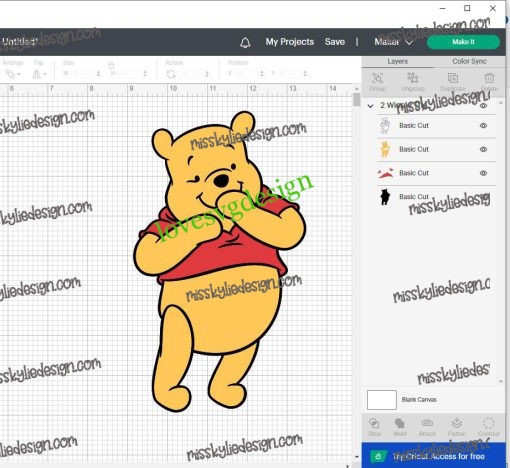510x468 pixels.
Task: Click the canvas vertical scrollbar thumb
Action: (357, 100)
